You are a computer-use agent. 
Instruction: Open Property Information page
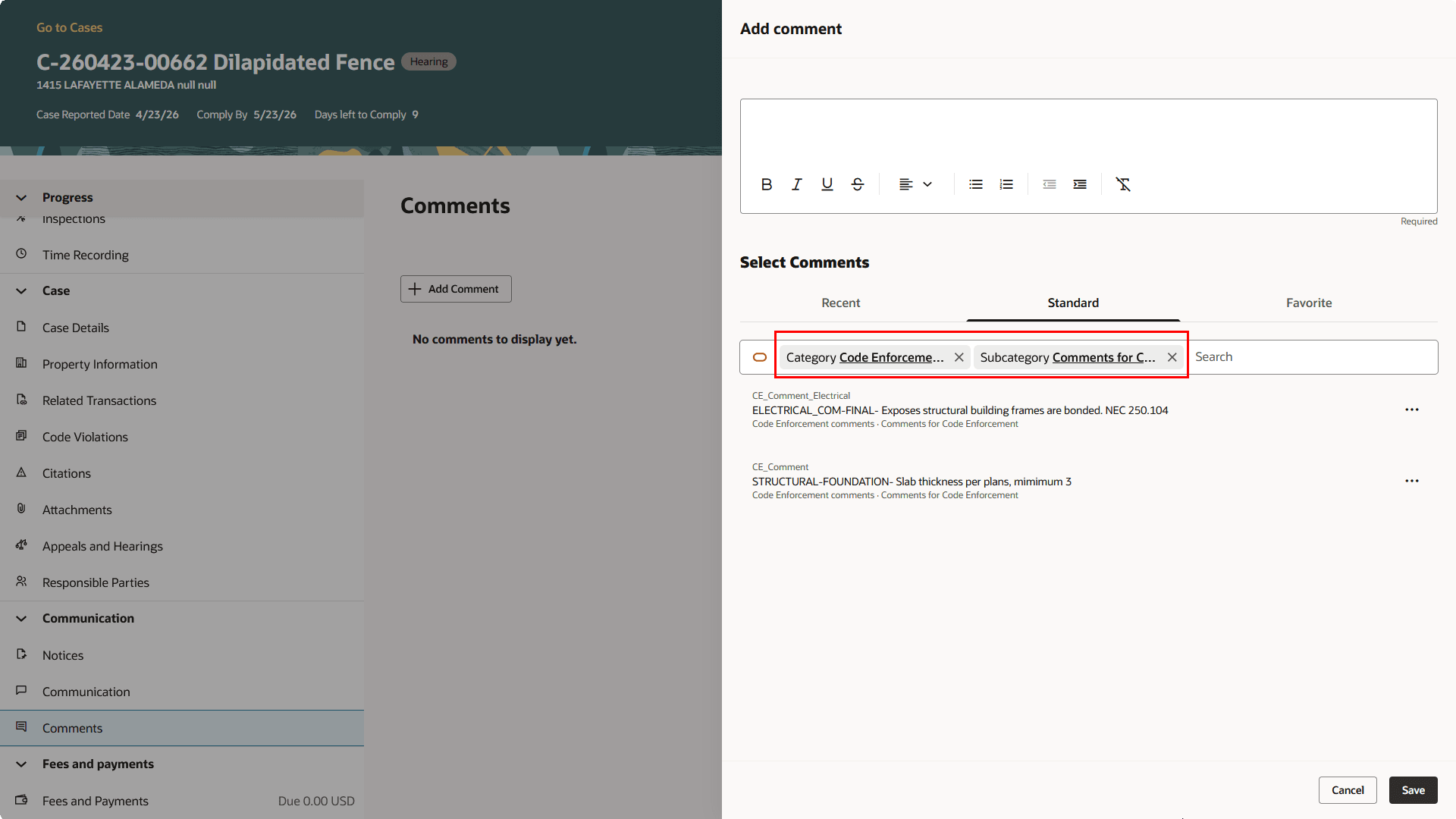coord(182,364)
